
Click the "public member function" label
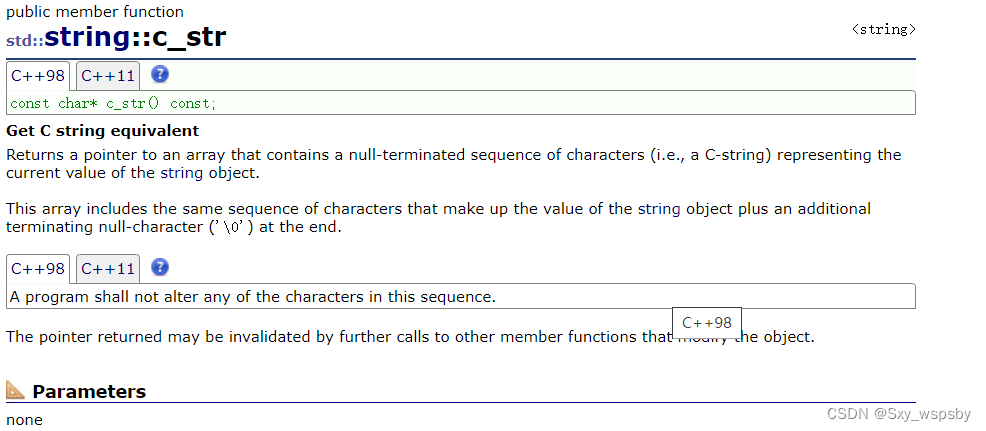[95, 12]
